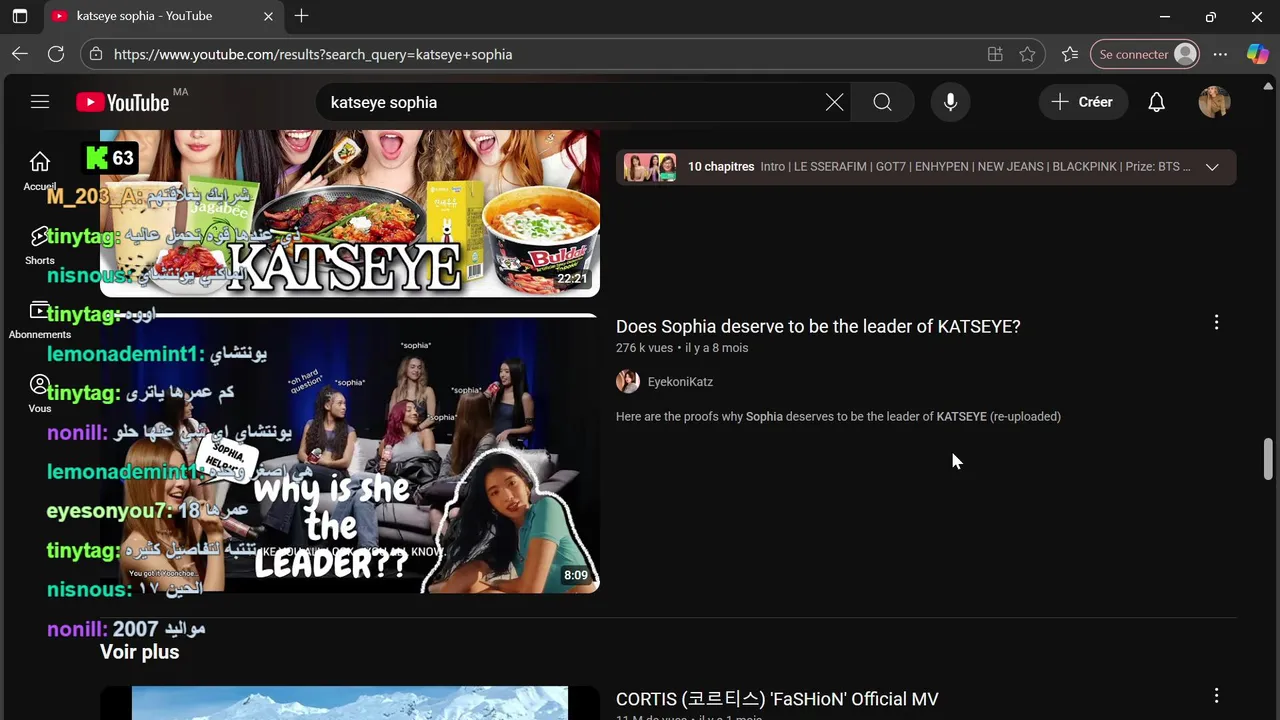Open the YouTube account avatar menu
1280x720 pixels.
1214,102
